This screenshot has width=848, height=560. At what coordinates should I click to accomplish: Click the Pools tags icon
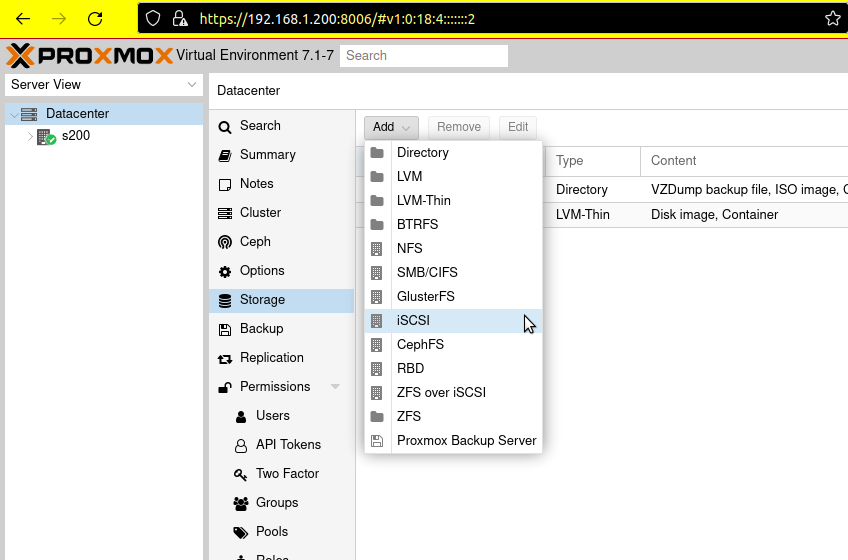[241, 532]
